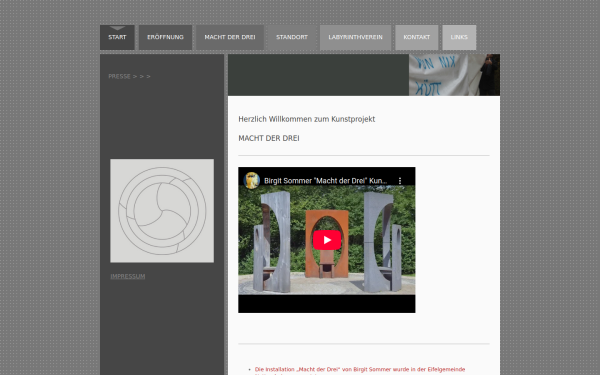Open the video title 'Birgit Sommer Macht der Drei'
This screenshot has height=375, width=600.
click(325, 181)
